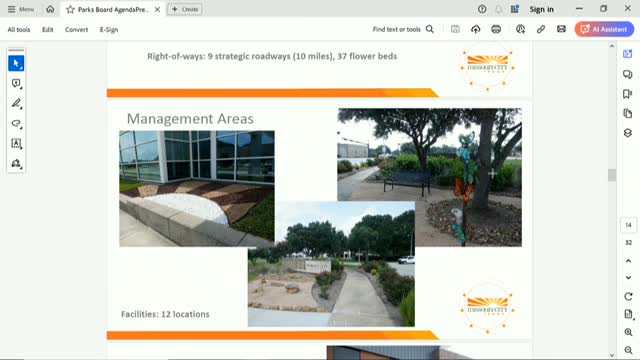Open All tools menu
Image resolution: width=640 pixels, height=360 pixels.
point(19,29)
